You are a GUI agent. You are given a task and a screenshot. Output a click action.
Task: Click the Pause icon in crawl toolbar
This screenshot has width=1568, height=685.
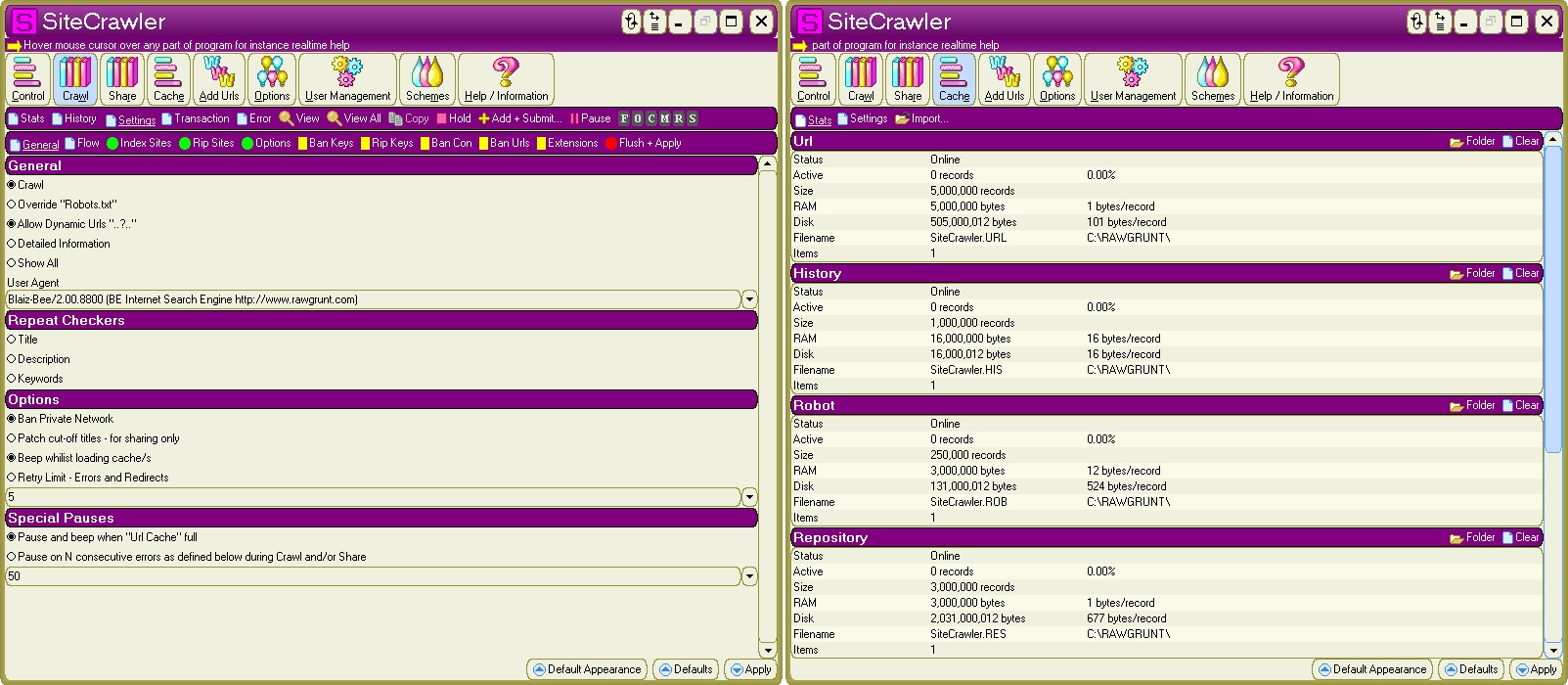(x=575, y=118)
